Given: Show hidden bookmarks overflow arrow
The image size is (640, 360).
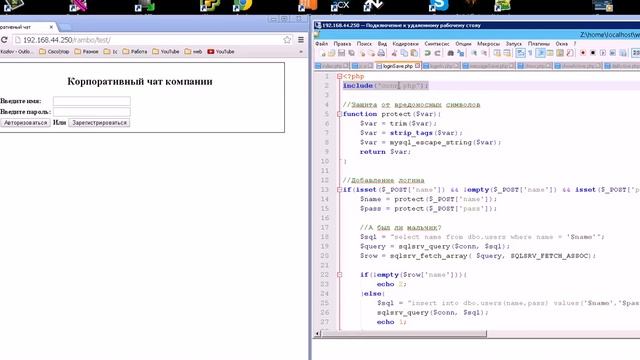Looking at the screenshot, I should tap(301, 52).
